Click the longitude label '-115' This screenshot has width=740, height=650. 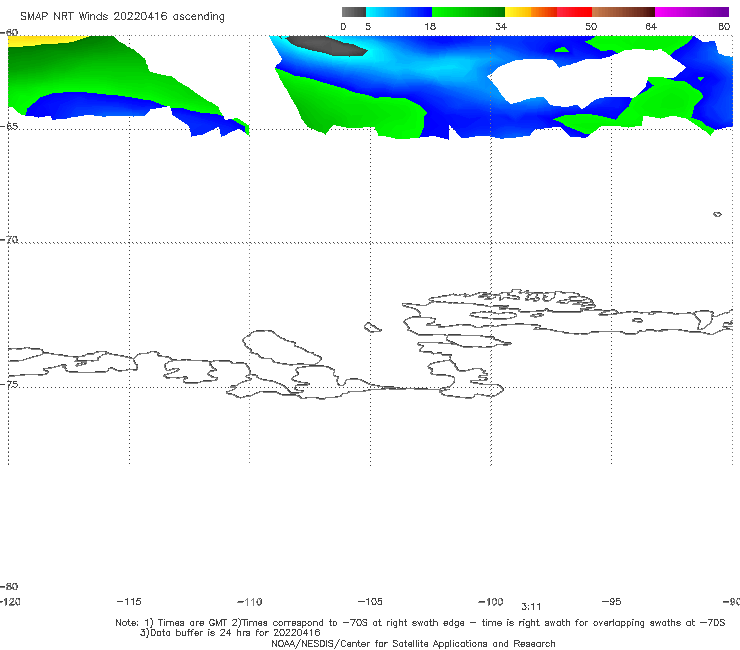point(129,601)
